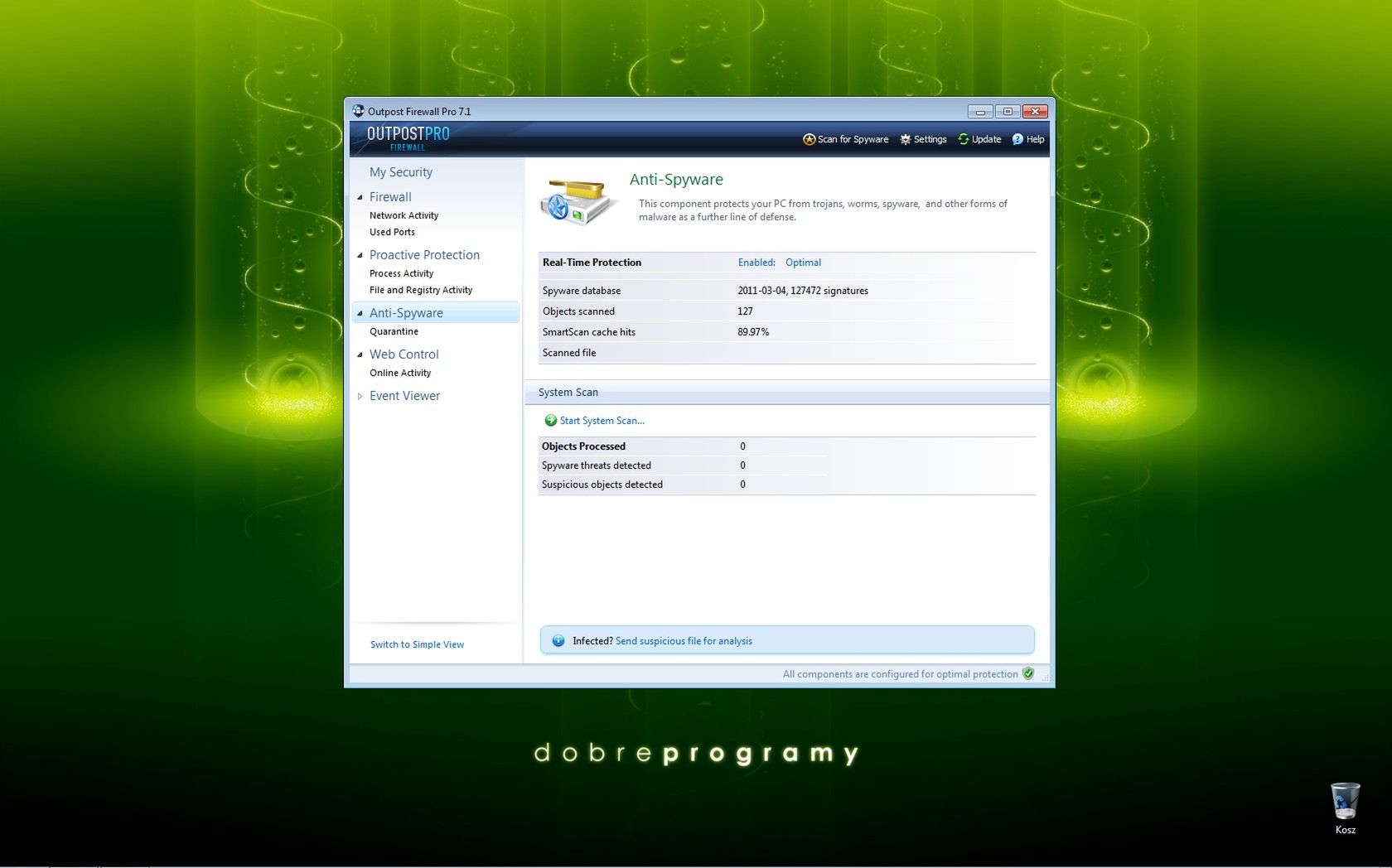Click the Objects scanned value 127
Image resolution: width=1392 pixels, height=868 pixels.
tap(745, 311)
